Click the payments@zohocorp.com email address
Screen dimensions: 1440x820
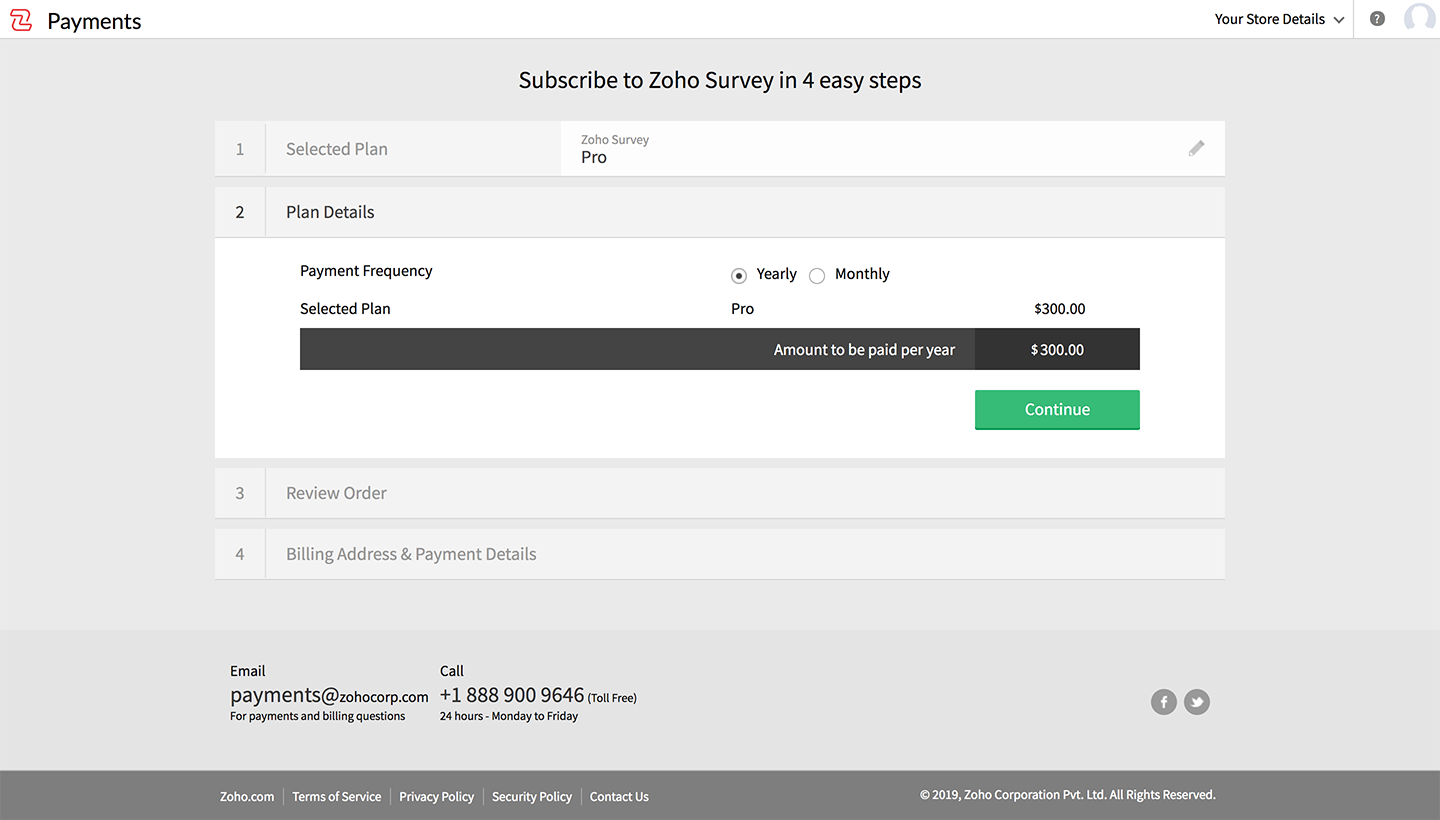coord(329,695)
